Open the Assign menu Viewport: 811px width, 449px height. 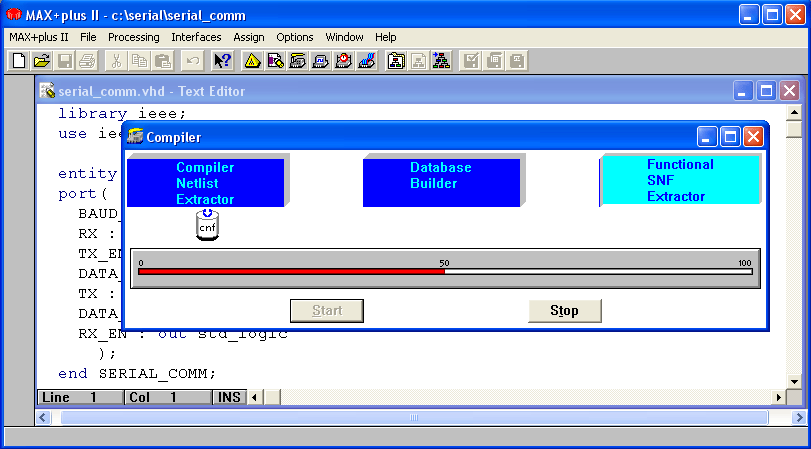point(249,37)
